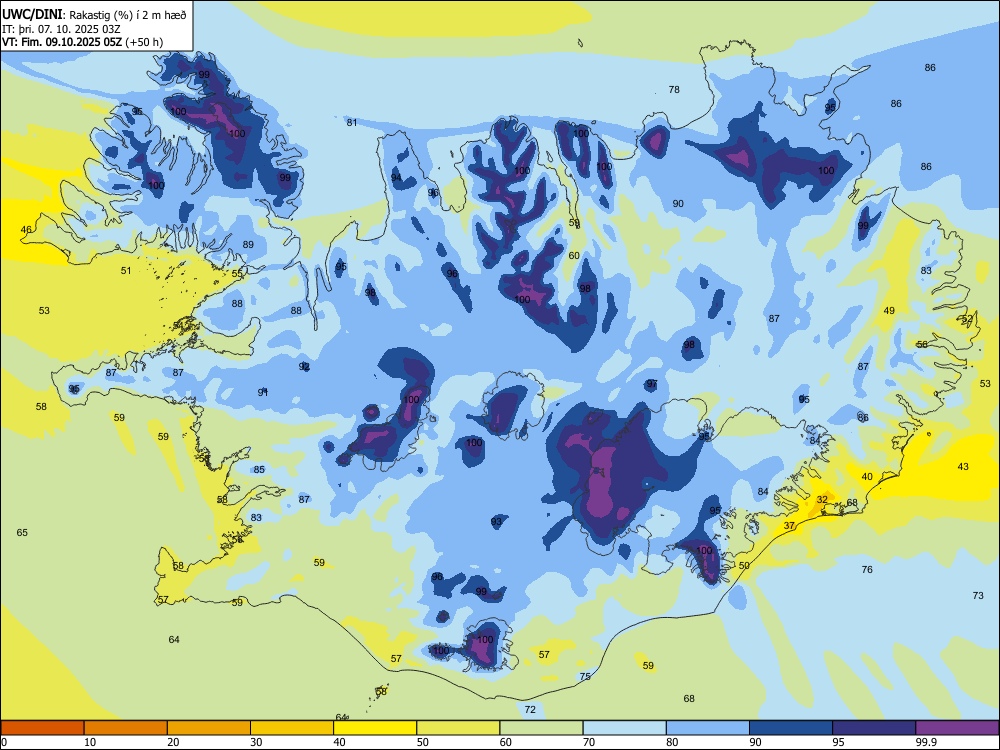
Task: Click the 'Rakastig (%) í 2 m hæð' label
Action: click(128, 15)
